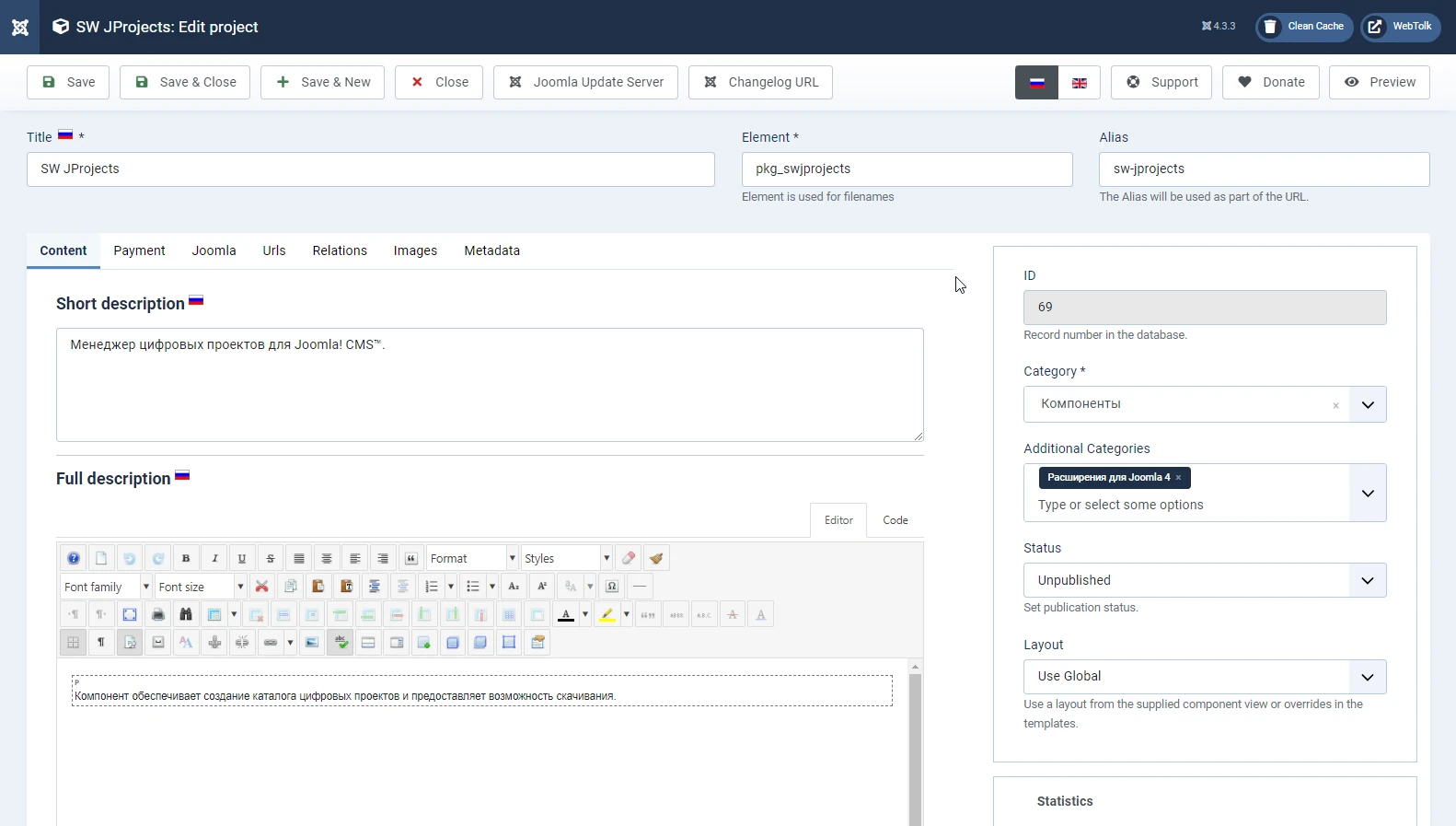Click the Save & Close button
This screenshot has width=1456, height=826.
coord(185,82)
